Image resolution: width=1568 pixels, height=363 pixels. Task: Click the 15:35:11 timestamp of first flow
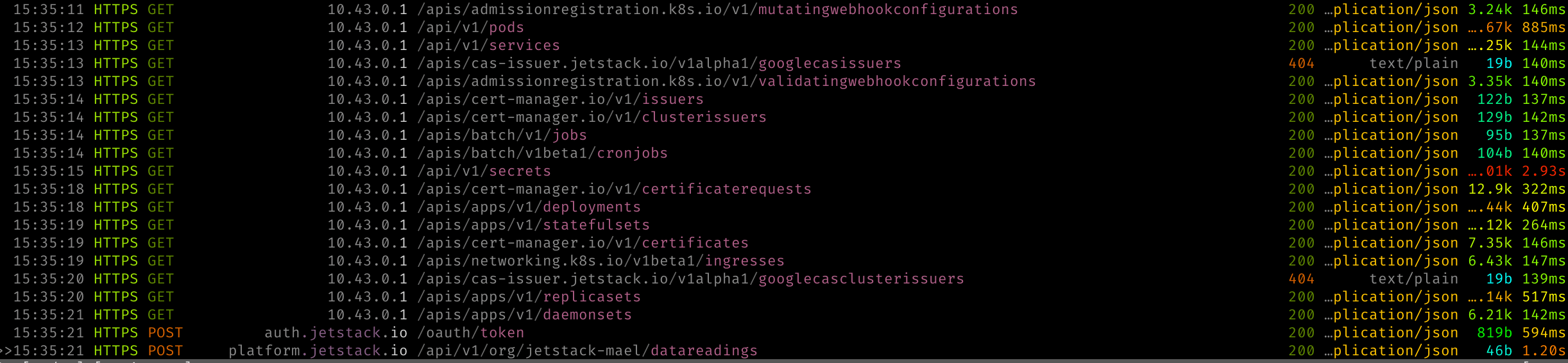49,10
